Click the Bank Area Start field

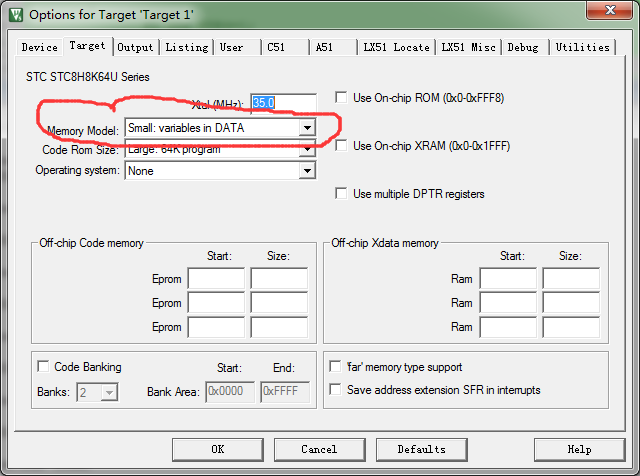[230, 391]
